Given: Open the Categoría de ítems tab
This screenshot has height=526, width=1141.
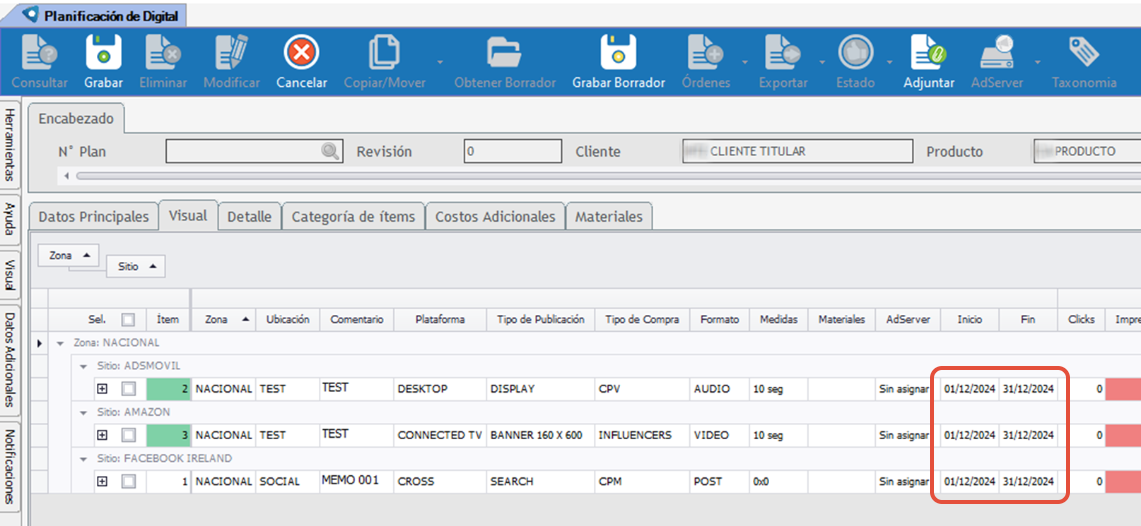Looking at the screenshot, I should pyautogui.click(x=354, y=217).
